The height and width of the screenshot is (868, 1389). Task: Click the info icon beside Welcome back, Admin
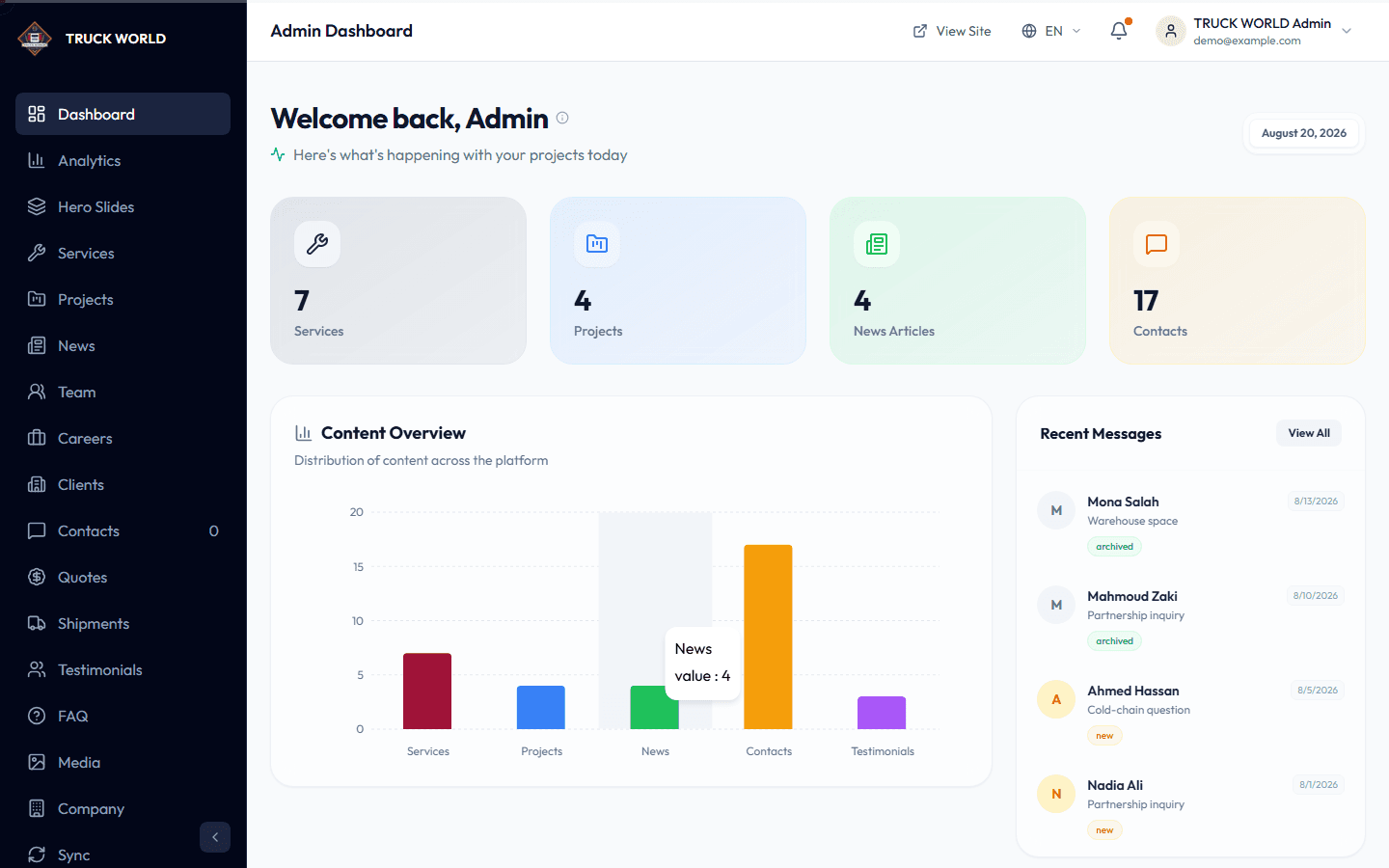tap(562, 118)
